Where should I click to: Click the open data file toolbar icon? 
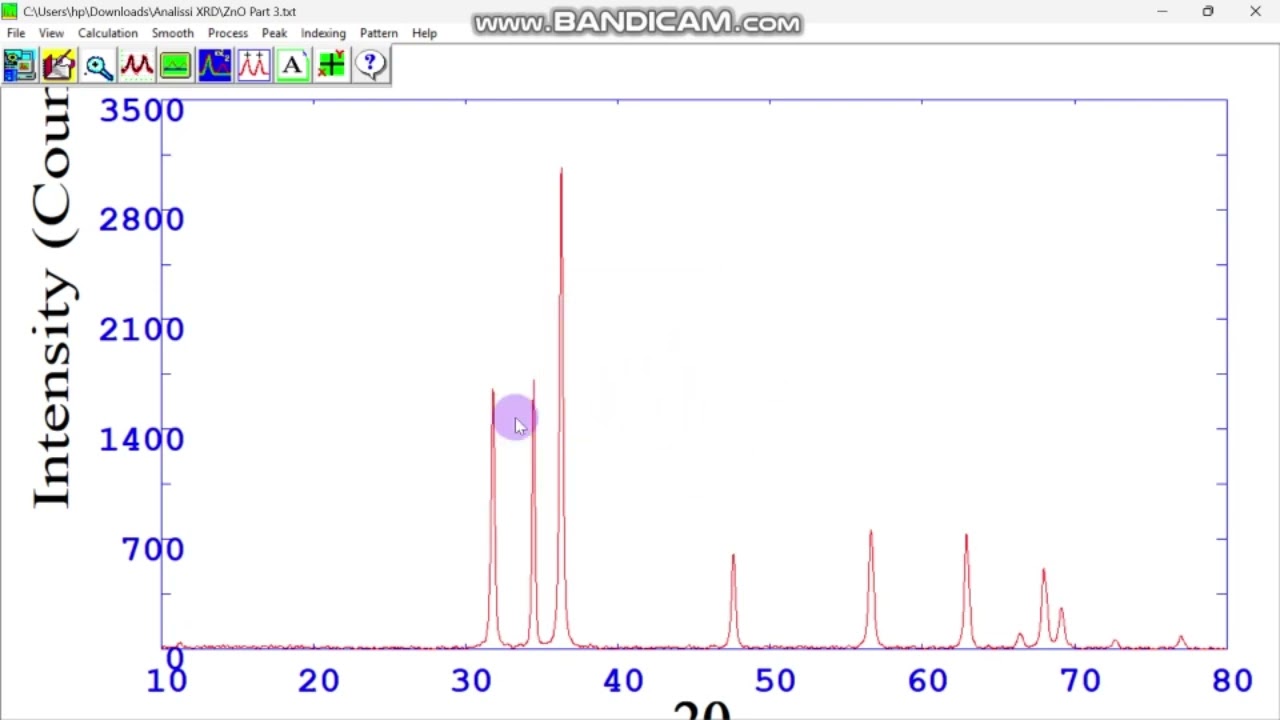click(19, 66)
